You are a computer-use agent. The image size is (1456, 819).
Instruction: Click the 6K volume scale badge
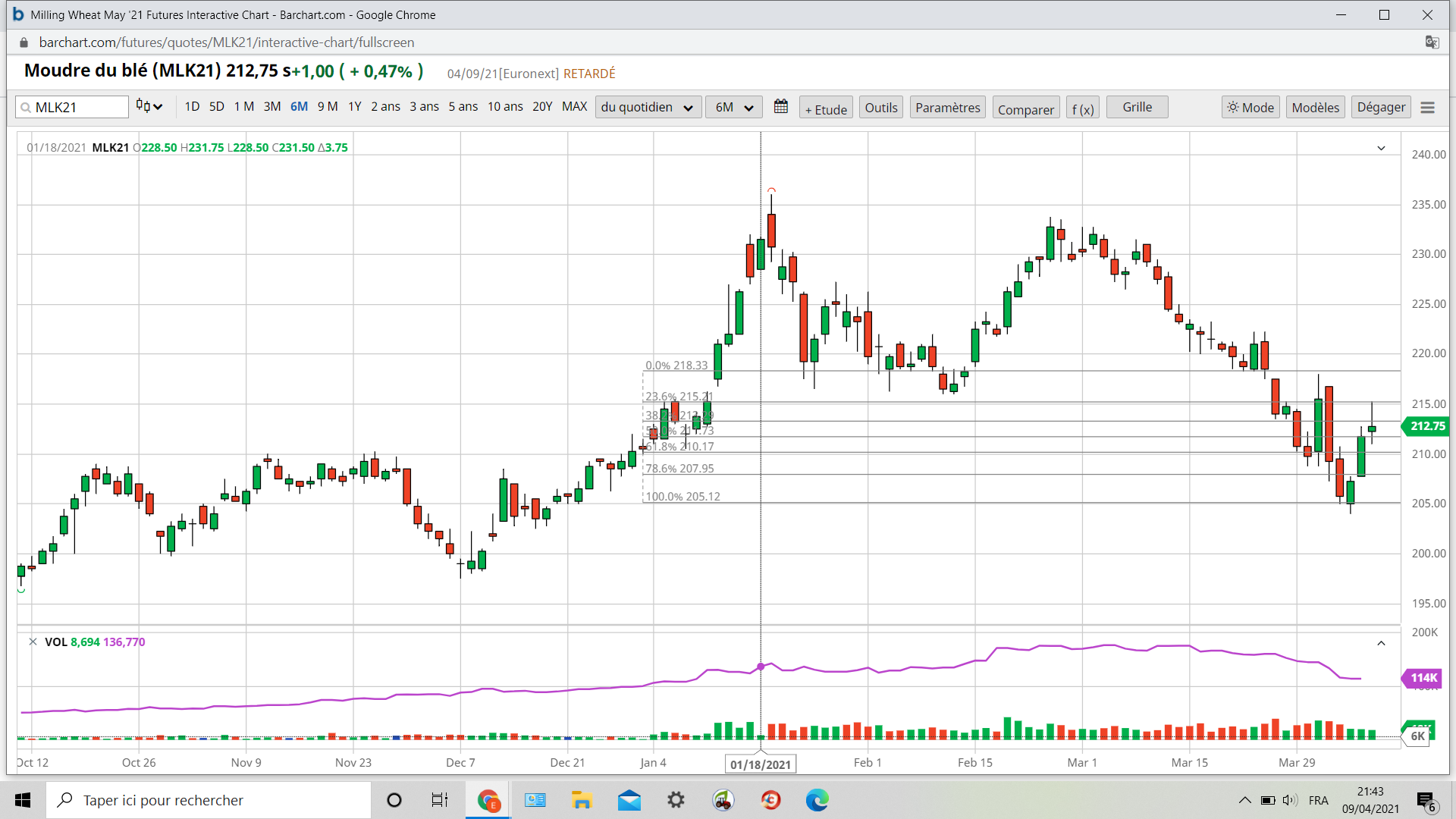pos(1417,736)
